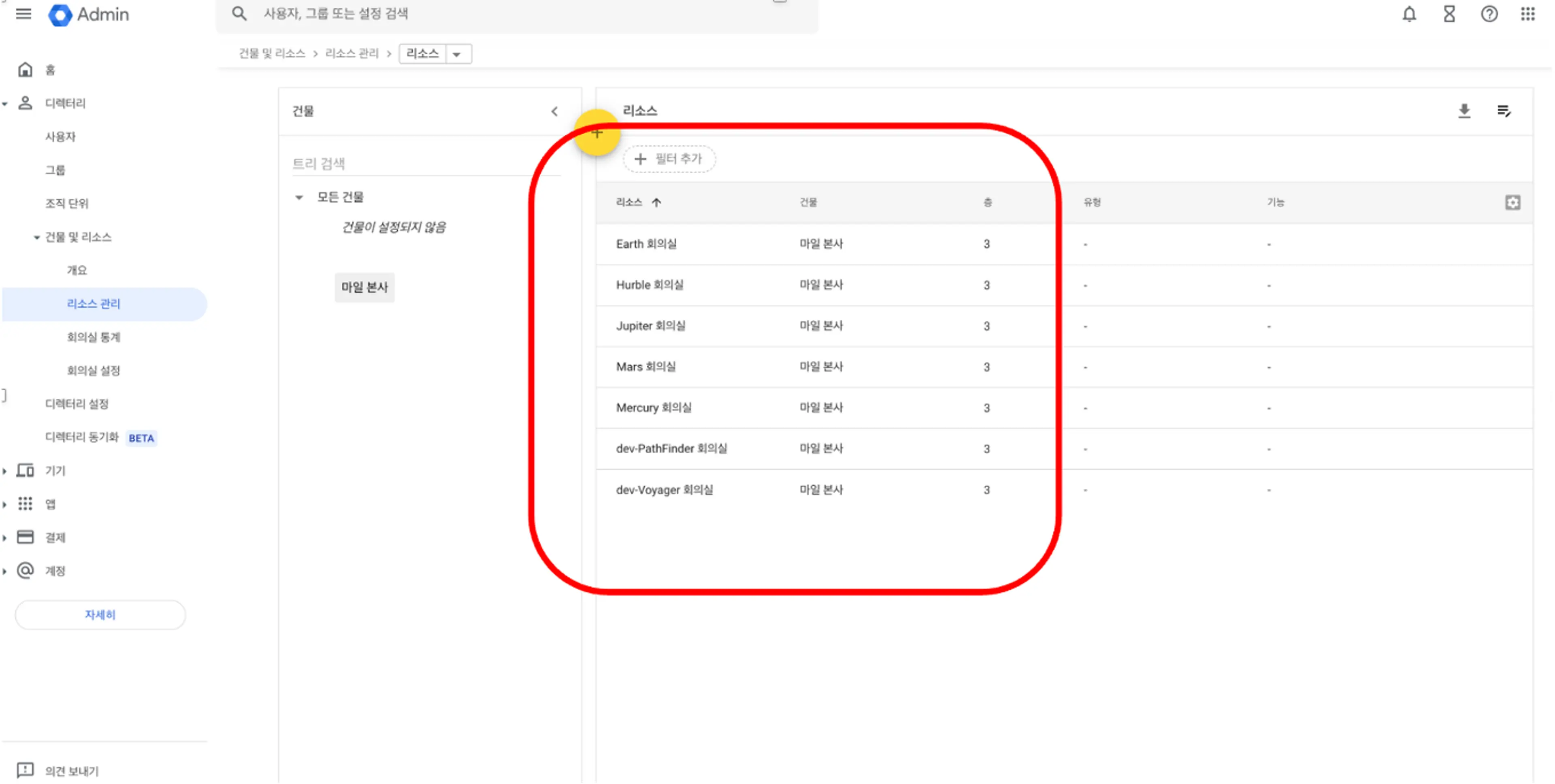Open the 리소스 breadcrumb dropdown

point(458,54)
